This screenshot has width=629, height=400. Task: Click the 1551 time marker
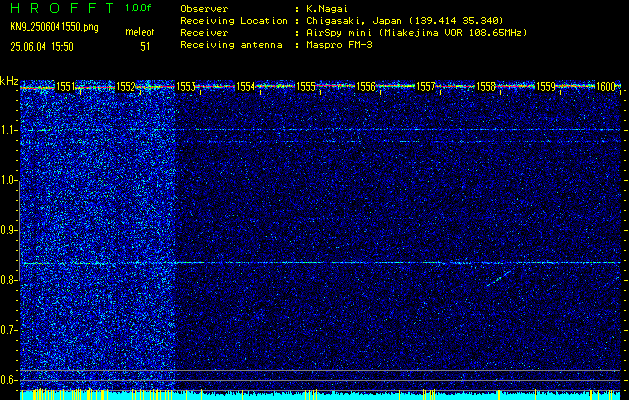tap(66, 86)
